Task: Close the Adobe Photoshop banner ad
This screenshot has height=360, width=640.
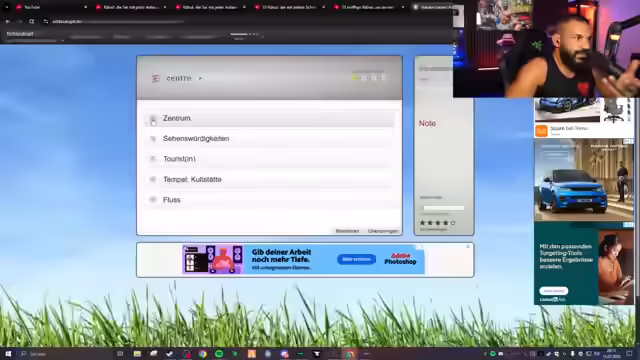Action: point(468,247)
